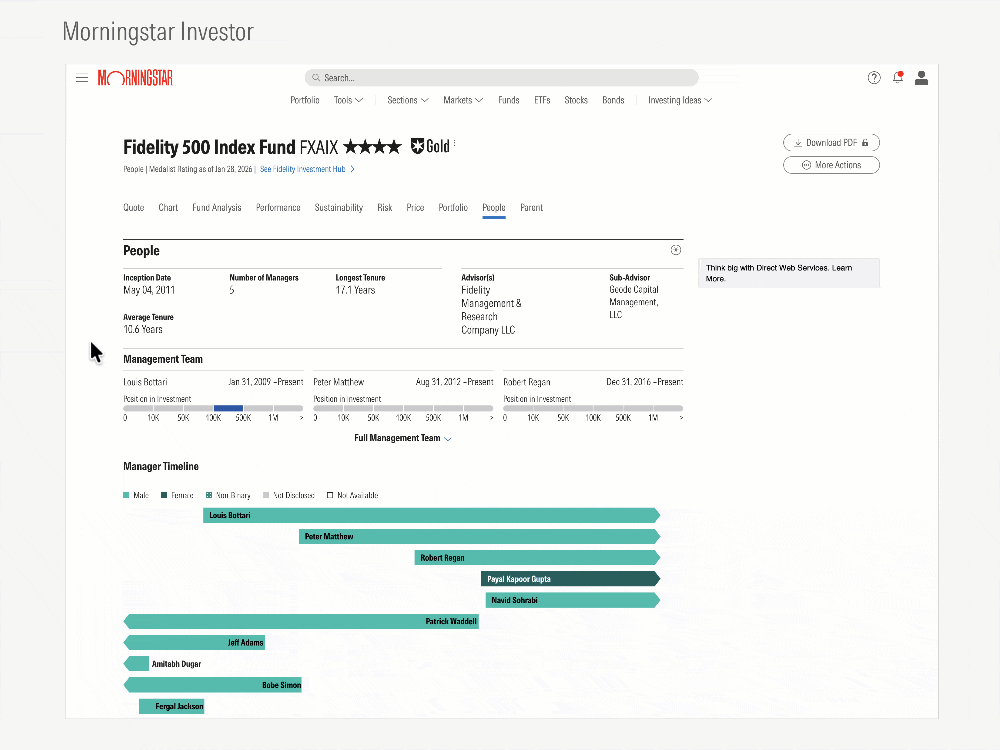
Task: Expand the Tools dropdown menu
Action: tap(348, 100)
